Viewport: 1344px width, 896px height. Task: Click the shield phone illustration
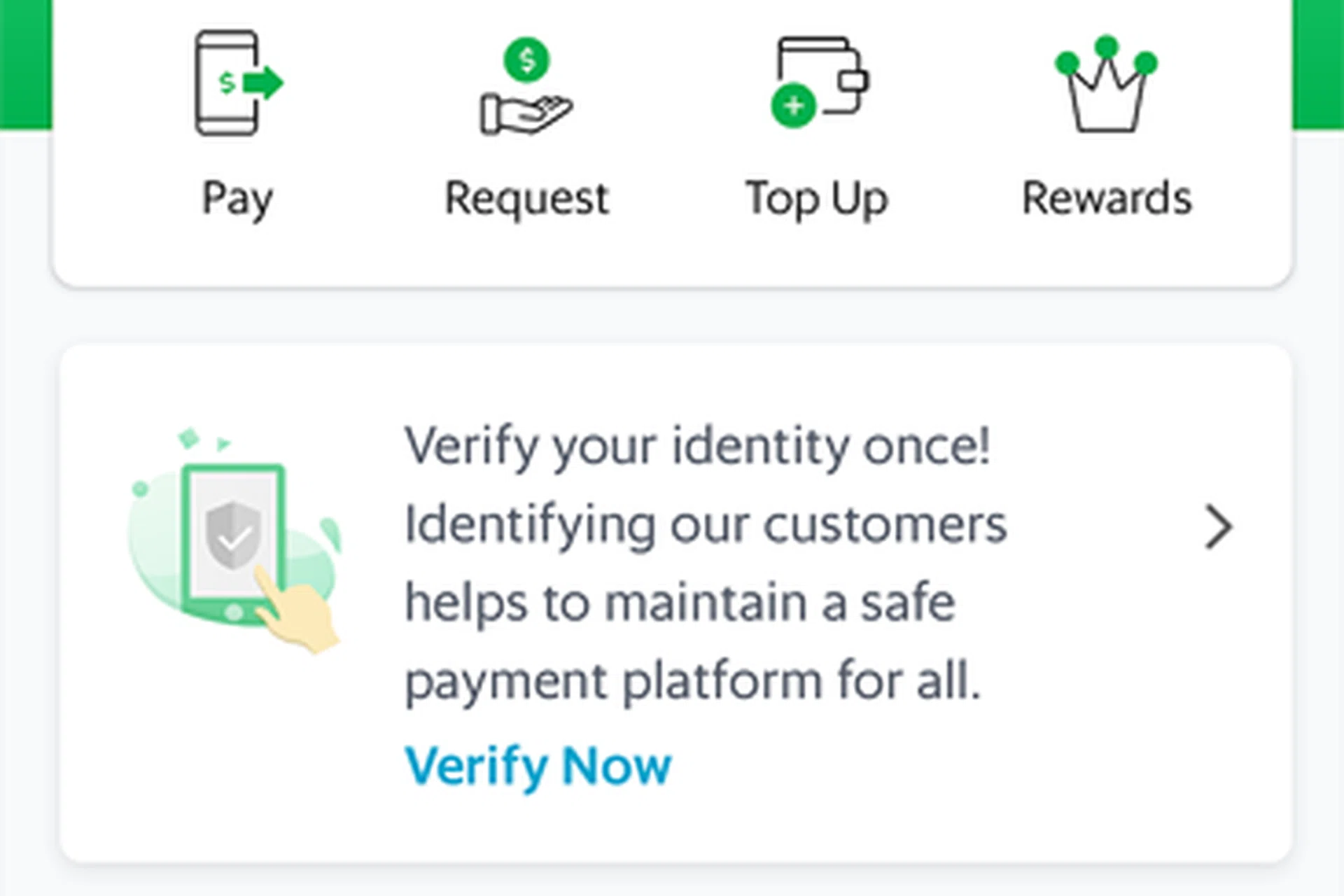click(x=232, y=539)
